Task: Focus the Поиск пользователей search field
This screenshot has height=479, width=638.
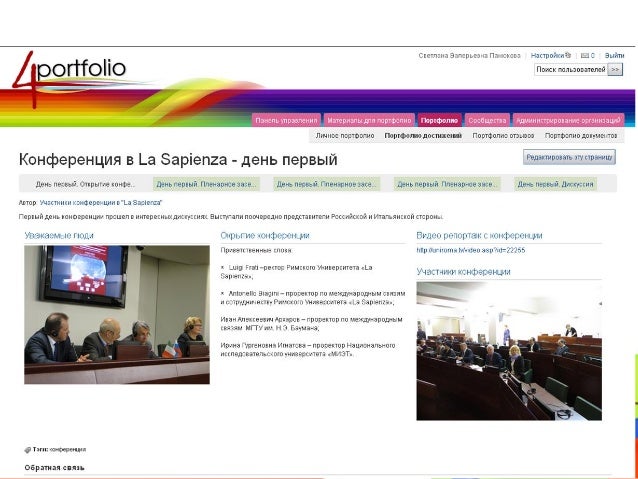Action: pos(570,70)
